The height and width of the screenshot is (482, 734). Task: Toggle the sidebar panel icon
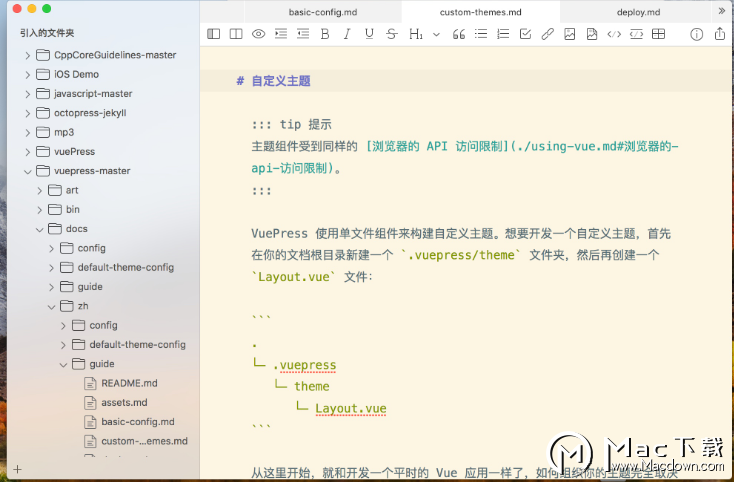pyautogui.click(x=213, y=34)
